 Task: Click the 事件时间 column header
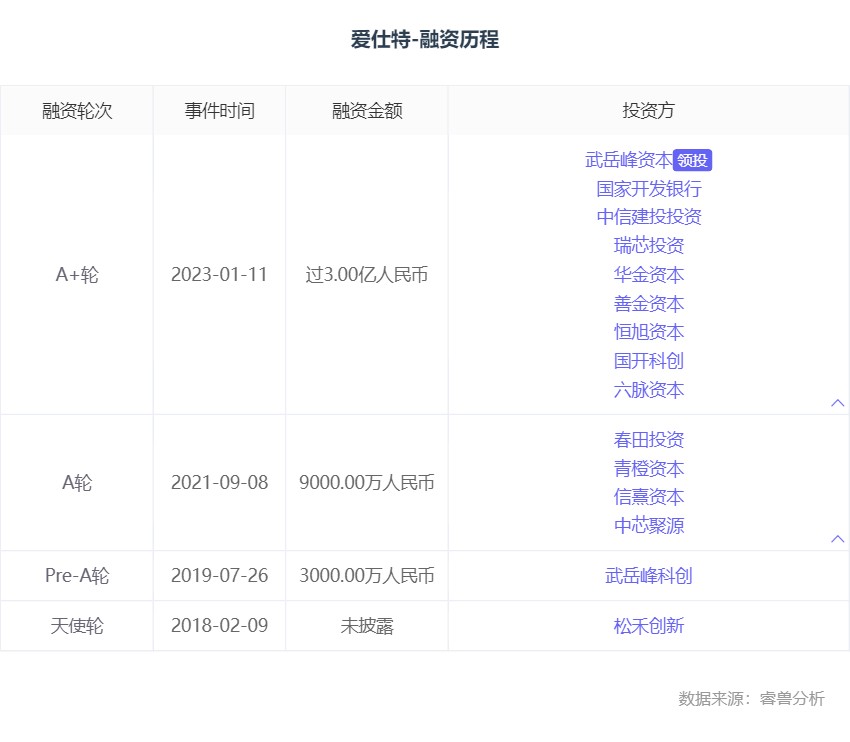click(x=219, y=111)
